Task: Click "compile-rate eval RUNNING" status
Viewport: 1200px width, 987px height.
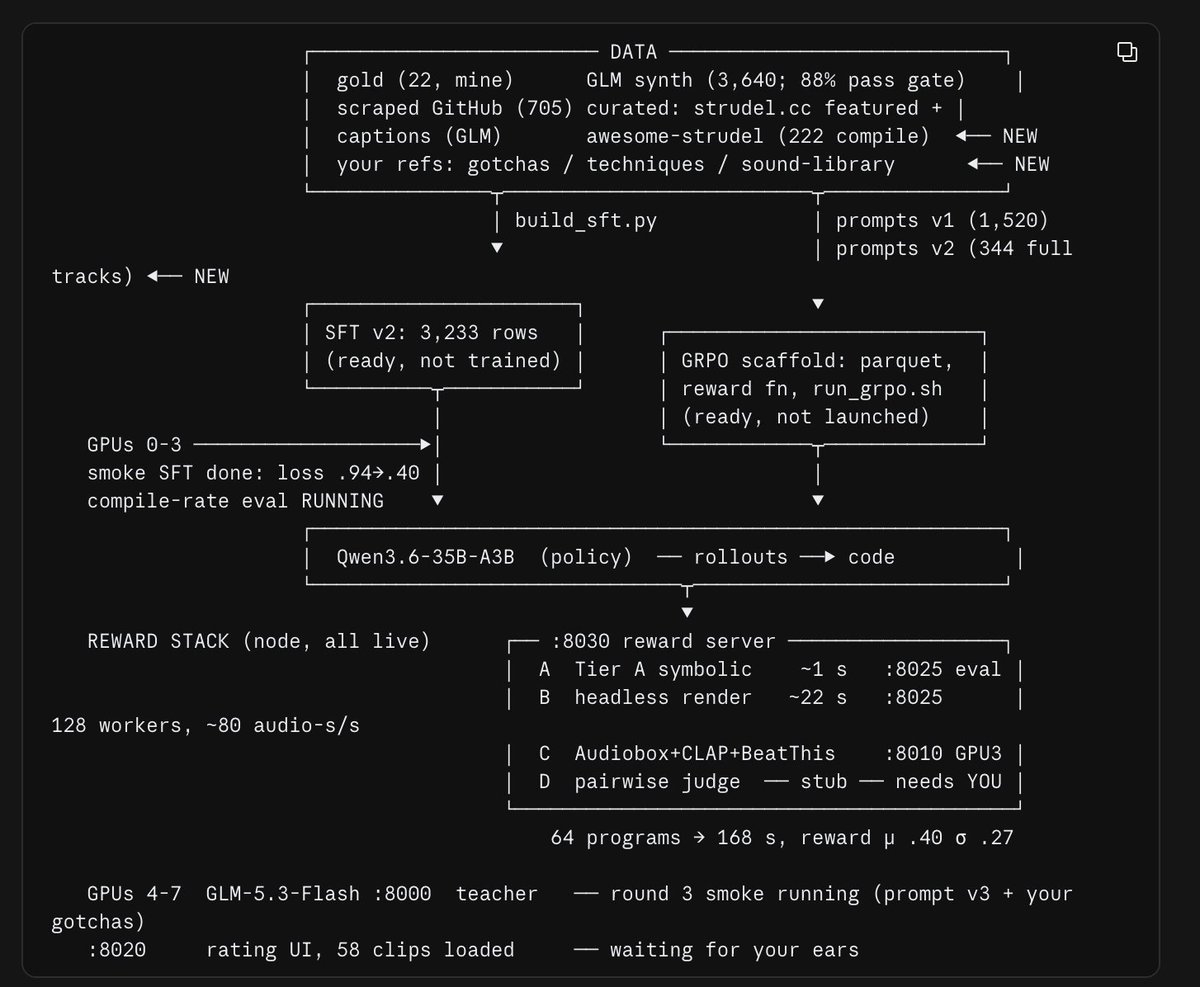Action: pyautogui.click(x=236, y=501)
